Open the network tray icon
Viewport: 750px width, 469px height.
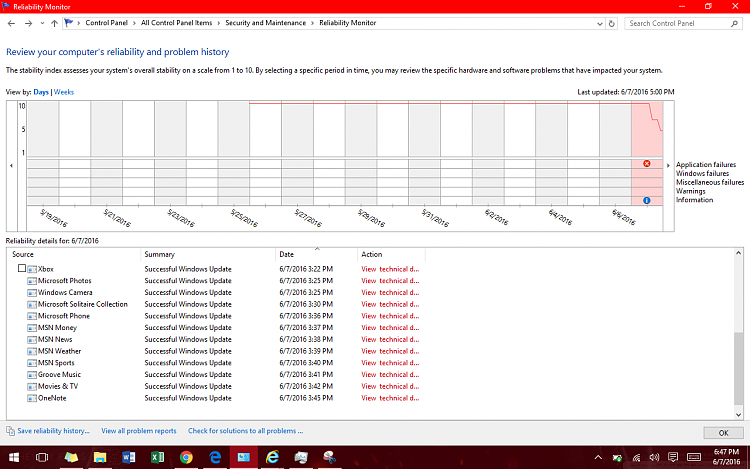point(636,458)
